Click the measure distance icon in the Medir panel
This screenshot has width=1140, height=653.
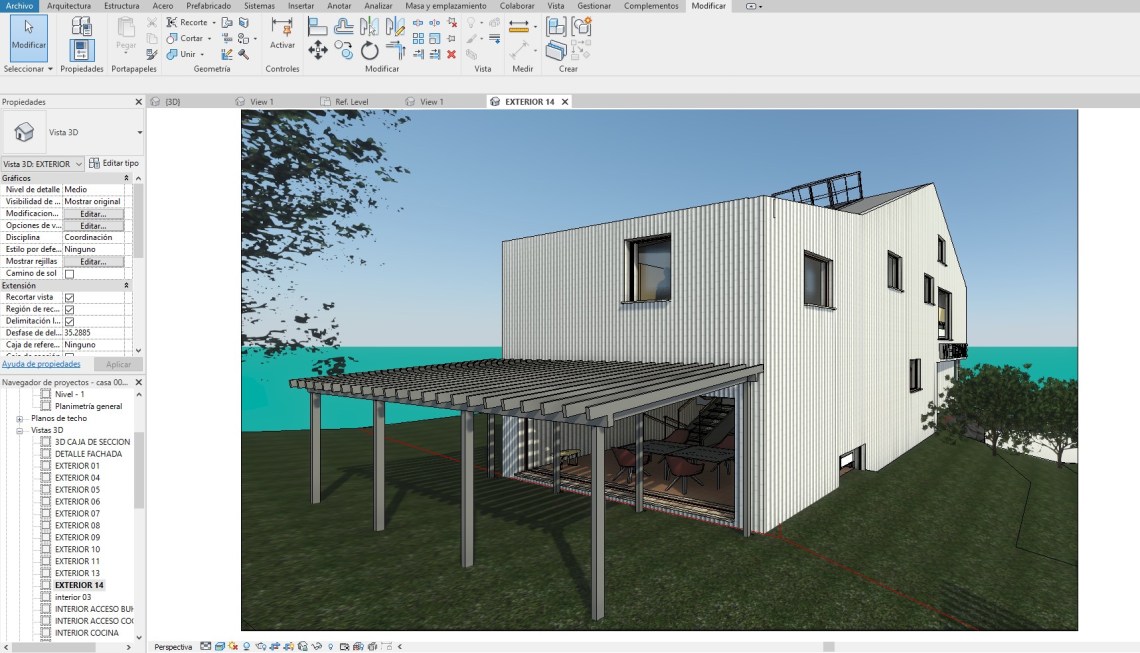519,28
